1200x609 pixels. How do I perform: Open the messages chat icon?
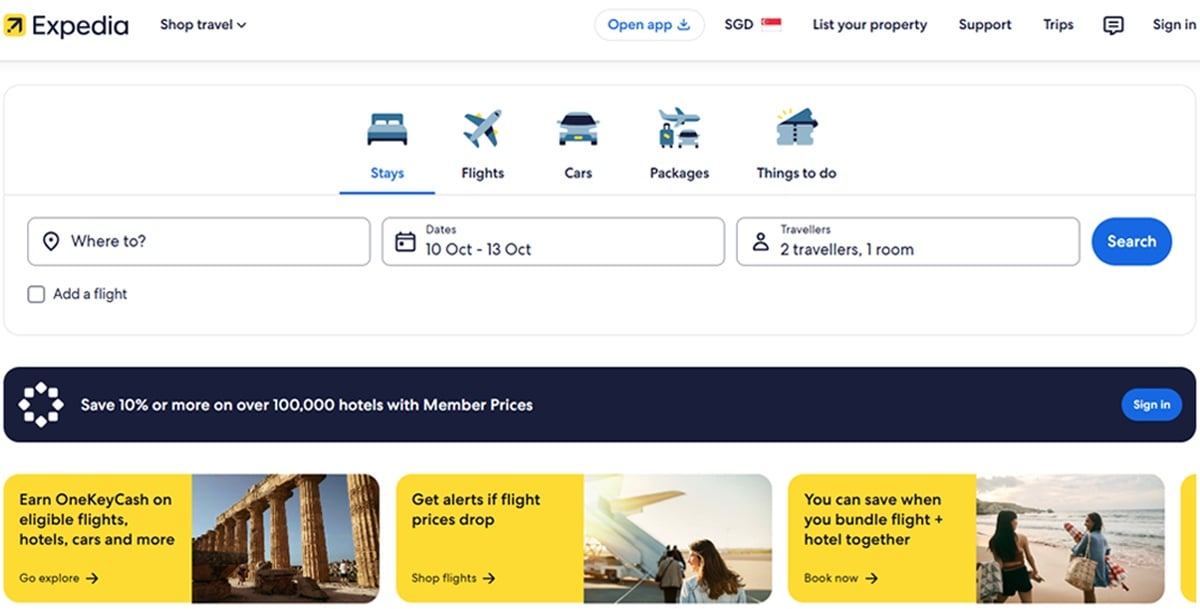coord(1113,25)
